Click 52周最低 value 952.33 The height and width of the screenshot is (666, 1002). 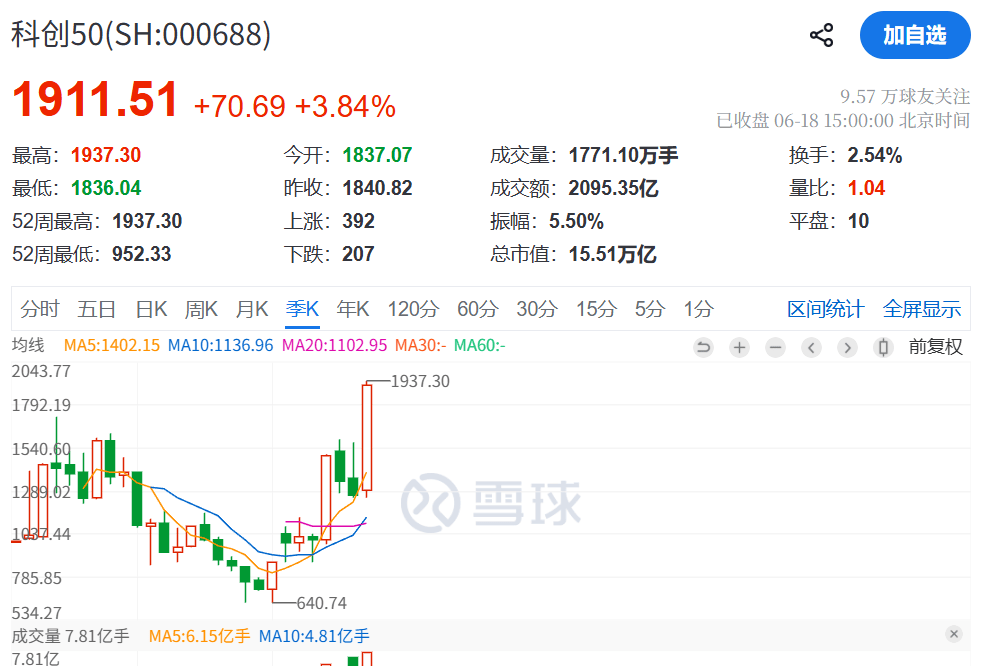click(x=142, y=254)
